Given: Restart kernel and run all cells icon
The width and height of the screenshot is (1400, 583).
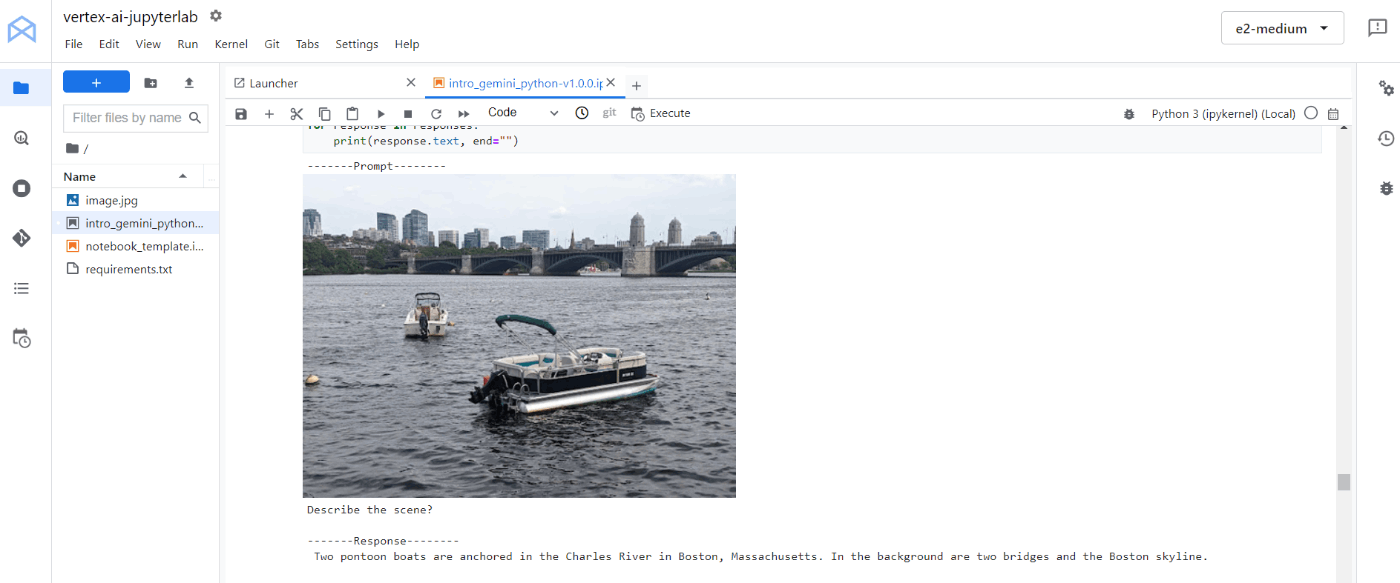Looking at the screenshot, I should pyautogui.click(x=464, y=114).
